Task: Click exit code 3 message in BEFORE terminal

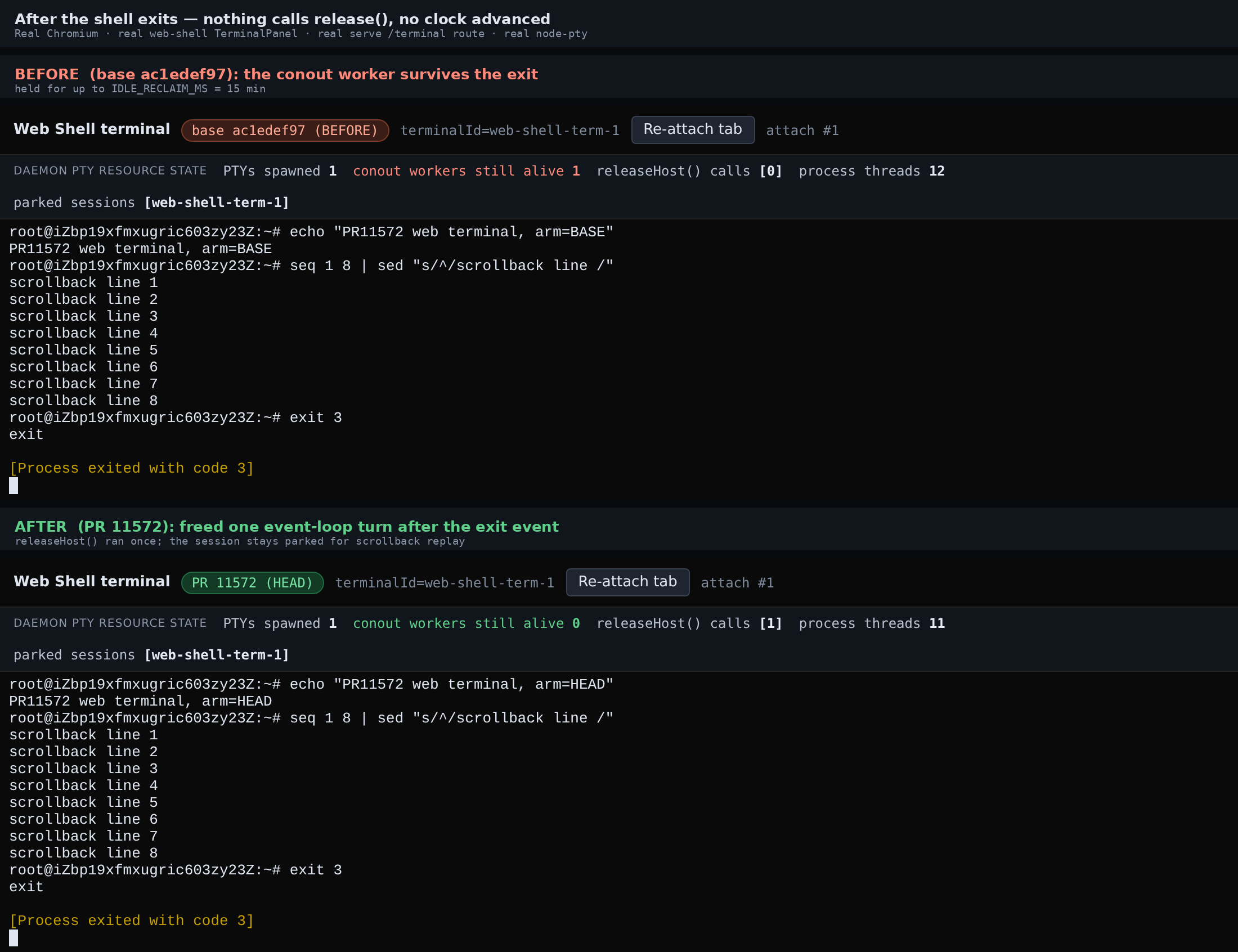Action: tap(132, 468)
